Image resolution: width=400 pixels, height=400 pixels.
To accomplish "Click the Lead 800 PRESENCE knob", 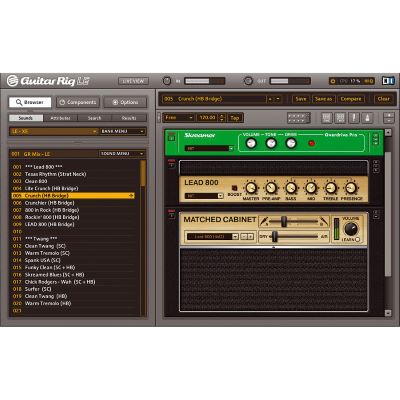I will tap(351, 188).
